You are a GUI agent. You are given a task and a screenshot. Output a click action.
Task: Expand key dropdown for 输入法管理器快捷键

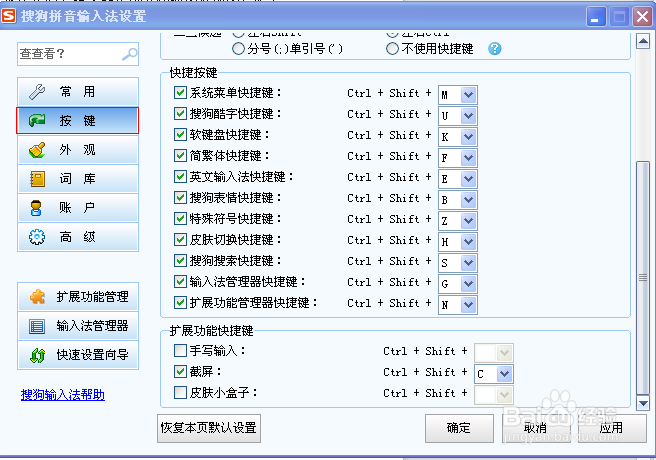point(469,284)
